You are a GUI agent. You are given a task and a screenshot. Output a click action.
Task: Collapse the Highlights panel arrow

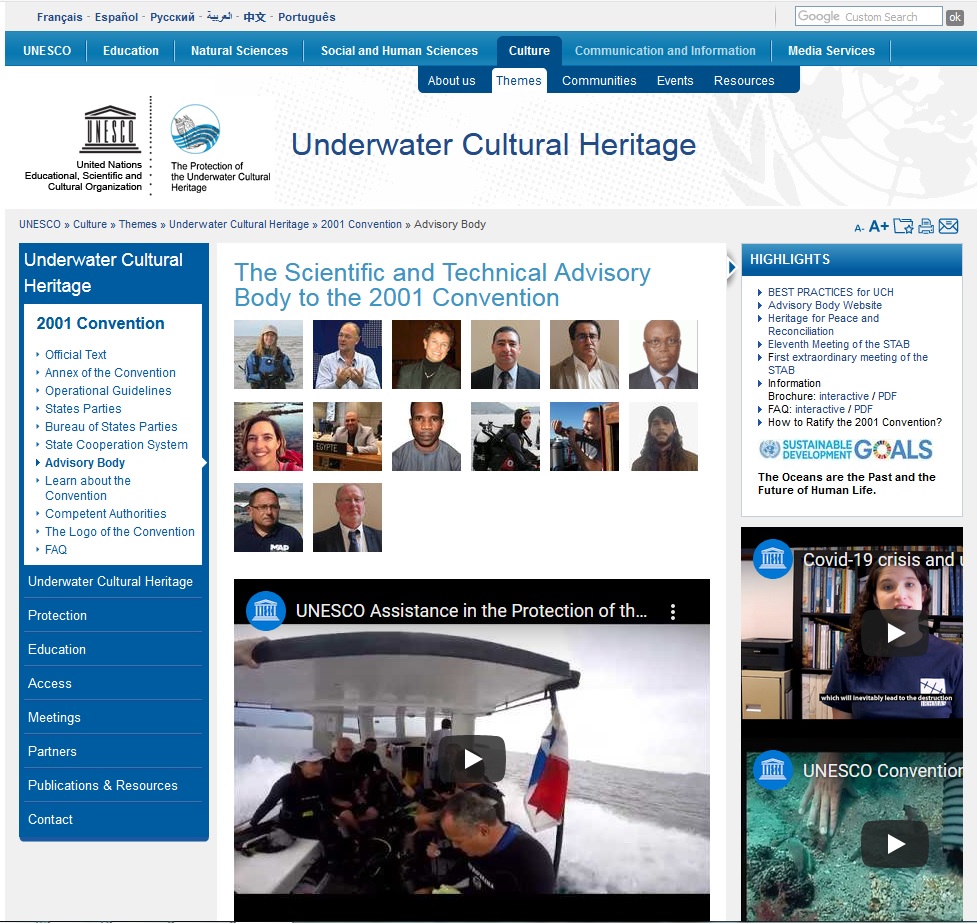point(732,267)
